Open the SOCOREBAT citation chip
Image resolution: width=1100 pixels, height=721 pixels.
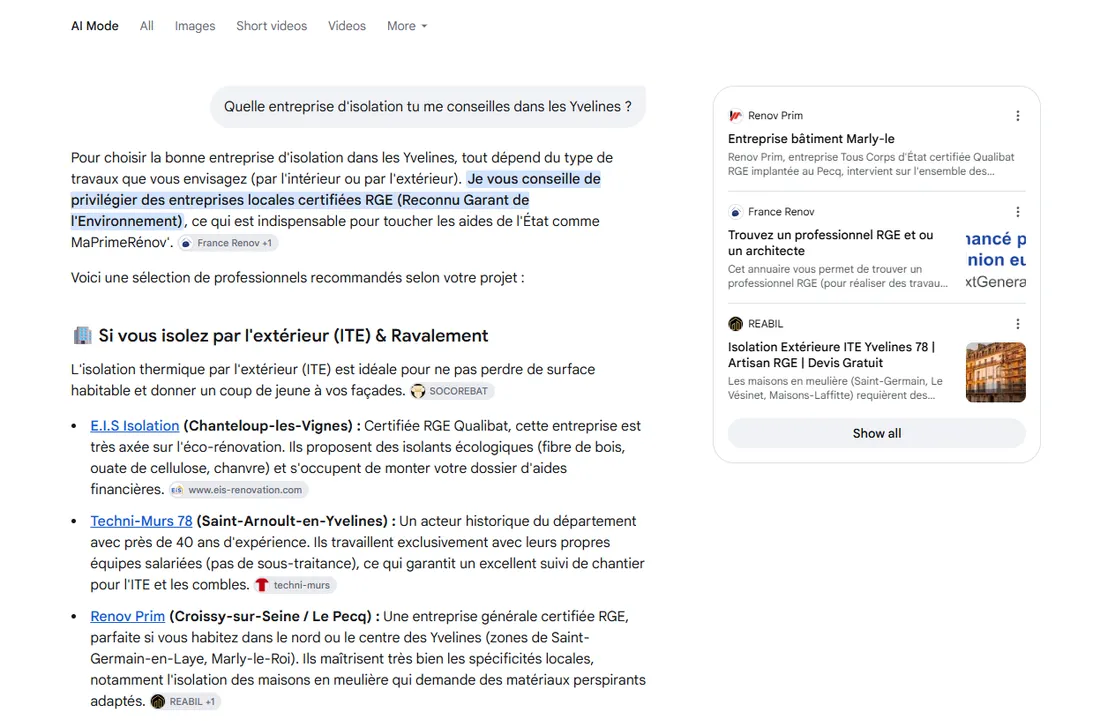tap(452, 391)
